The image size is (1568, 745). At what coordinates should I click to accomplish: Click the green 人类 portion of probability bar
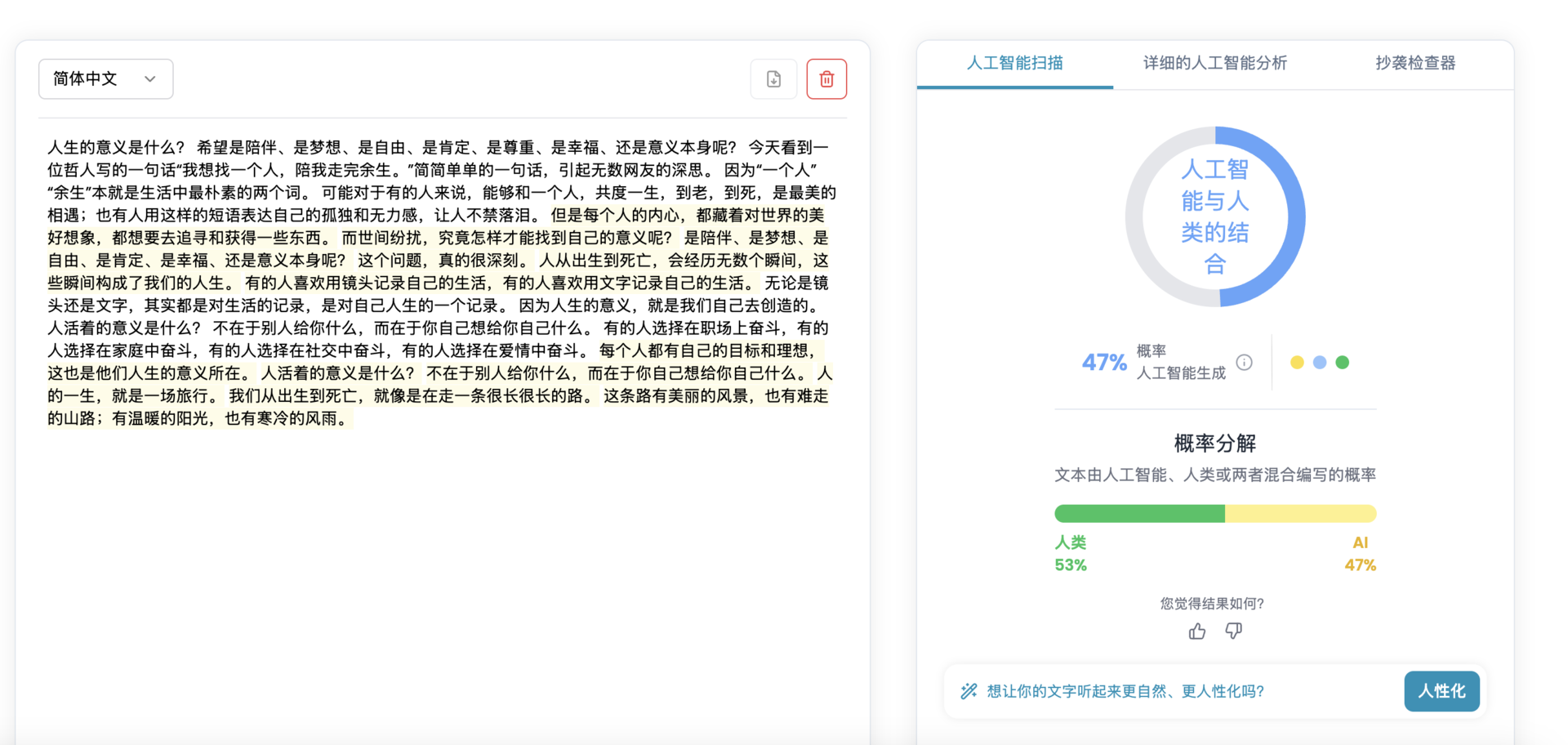(x=1139, y=514)
